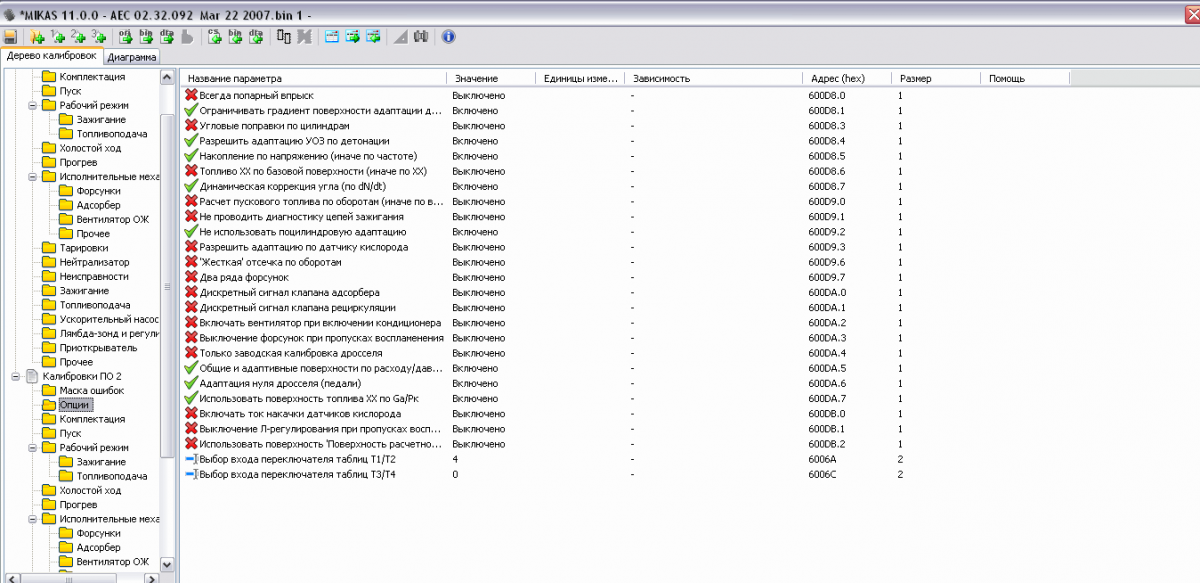
Task: Click the Save floppy disk icon
Action: 10,37
